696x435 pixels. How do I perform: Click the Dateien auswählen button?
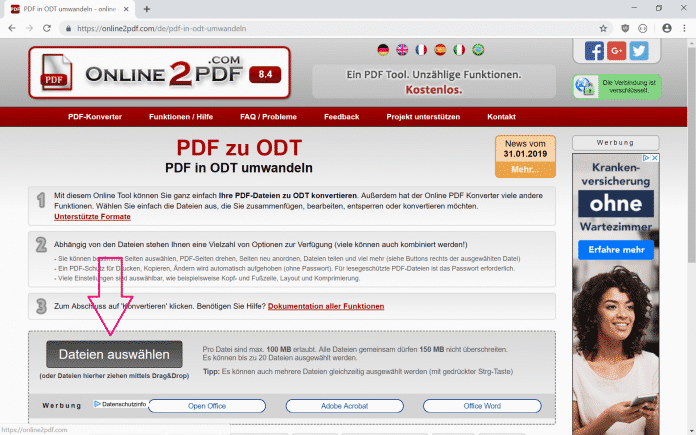click(x=114, y=354)
